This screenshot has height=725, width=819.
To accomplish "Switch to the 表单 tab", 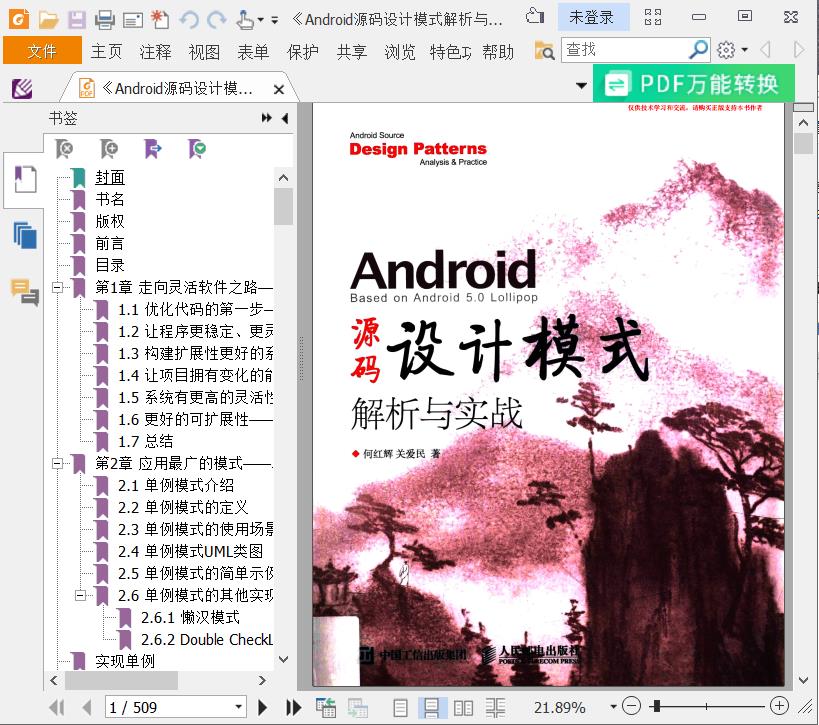I will 253,52.
